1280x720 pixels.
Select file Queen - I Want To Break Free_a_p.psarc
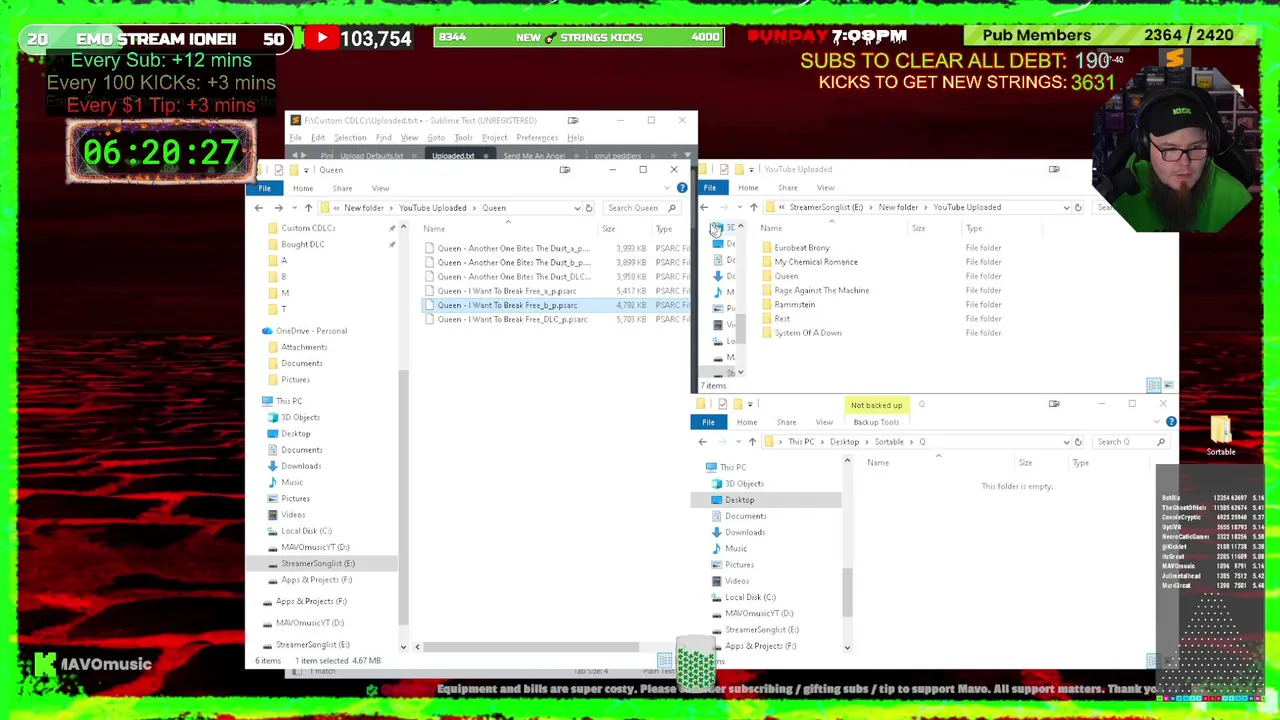[506, 291]
